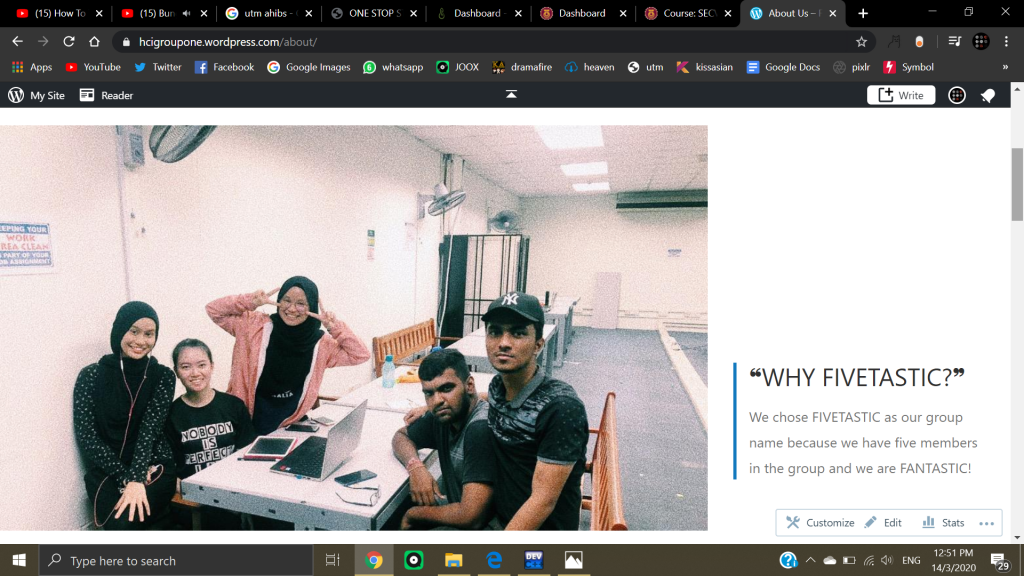The width and height of the screenshot is (1024, 576).
Task: Click the Google Docs bookmark
Action: click(x=783, y=67)
